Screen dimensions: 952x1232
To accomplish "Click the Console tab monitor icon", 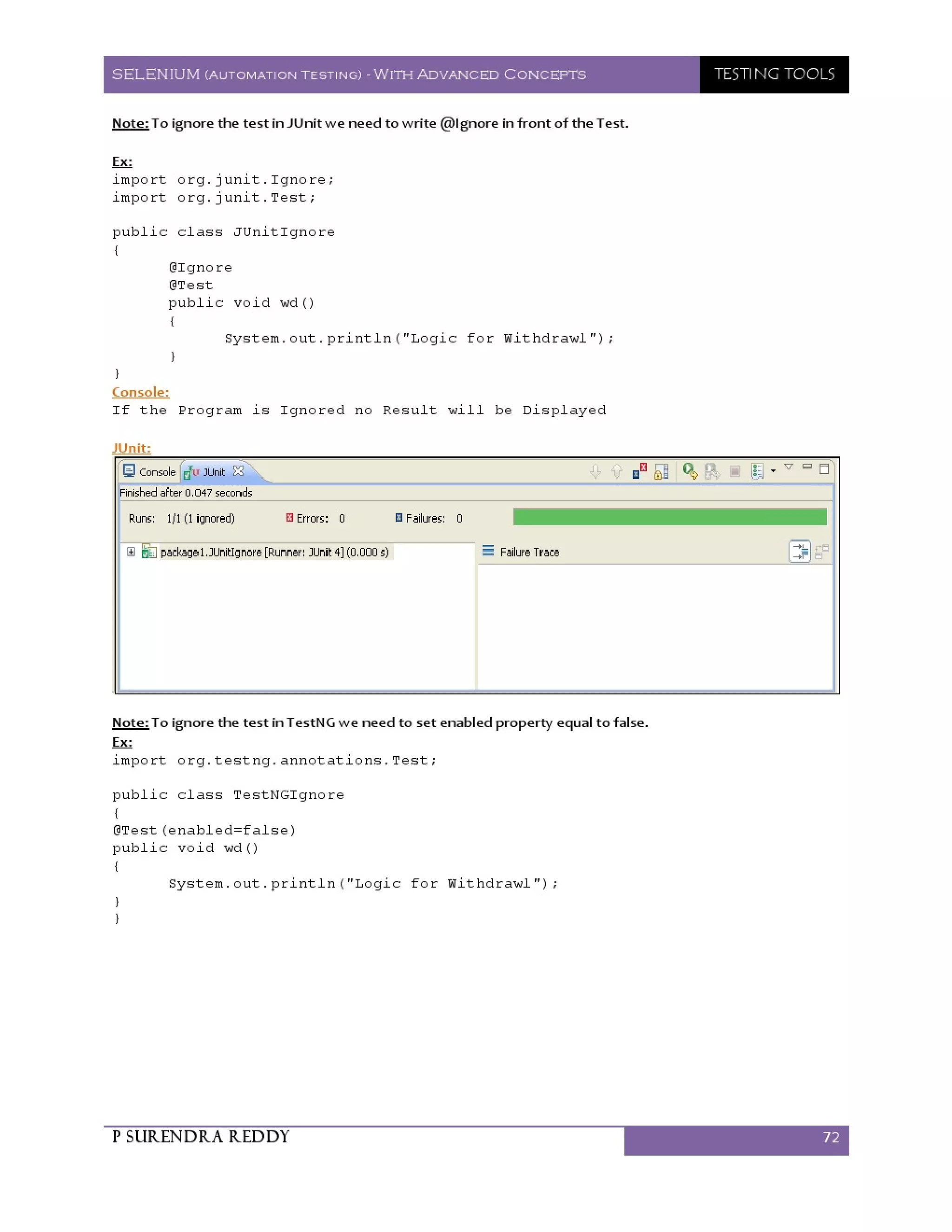I will click(129, 470).
